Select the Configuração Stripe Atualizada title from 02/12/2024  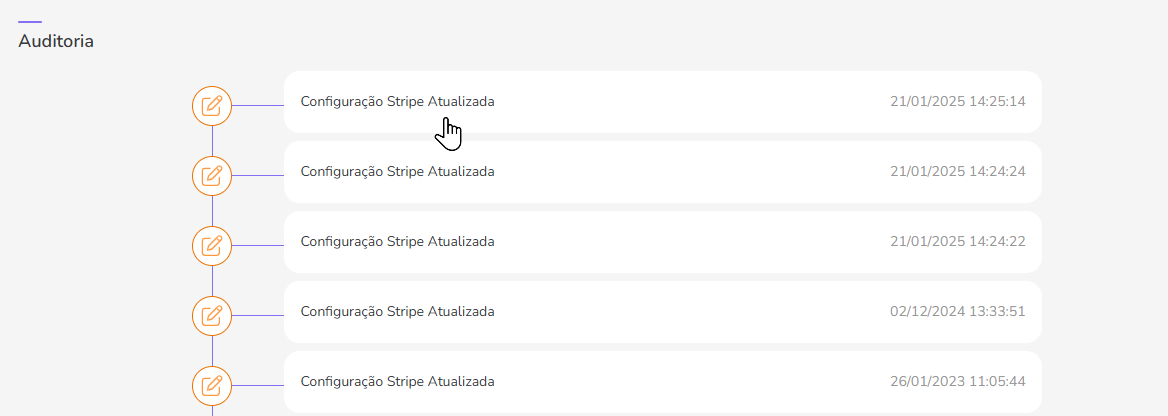coord(397,312)
